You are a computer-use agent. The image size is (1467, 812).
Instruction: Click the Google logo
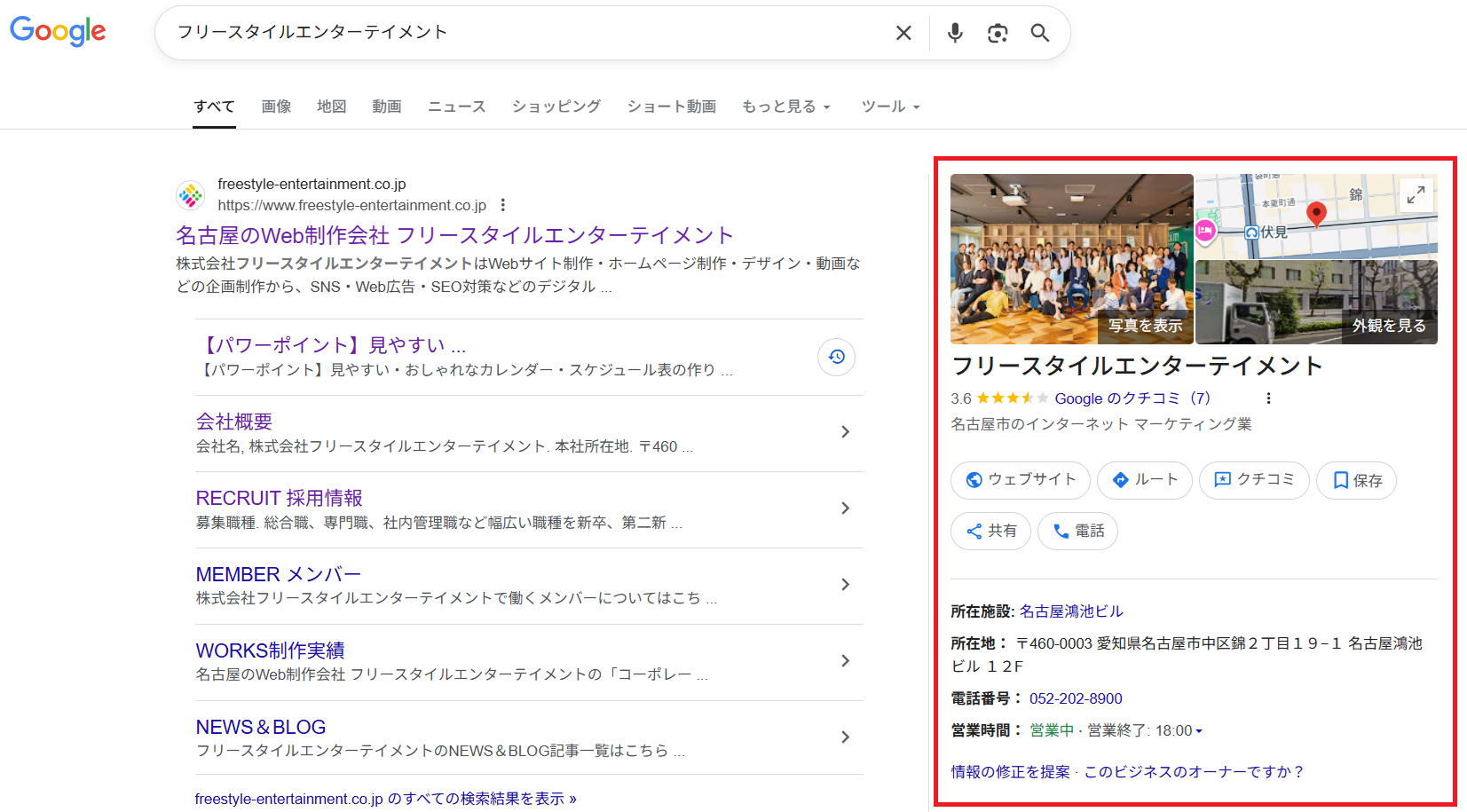(x=58, y=31)
